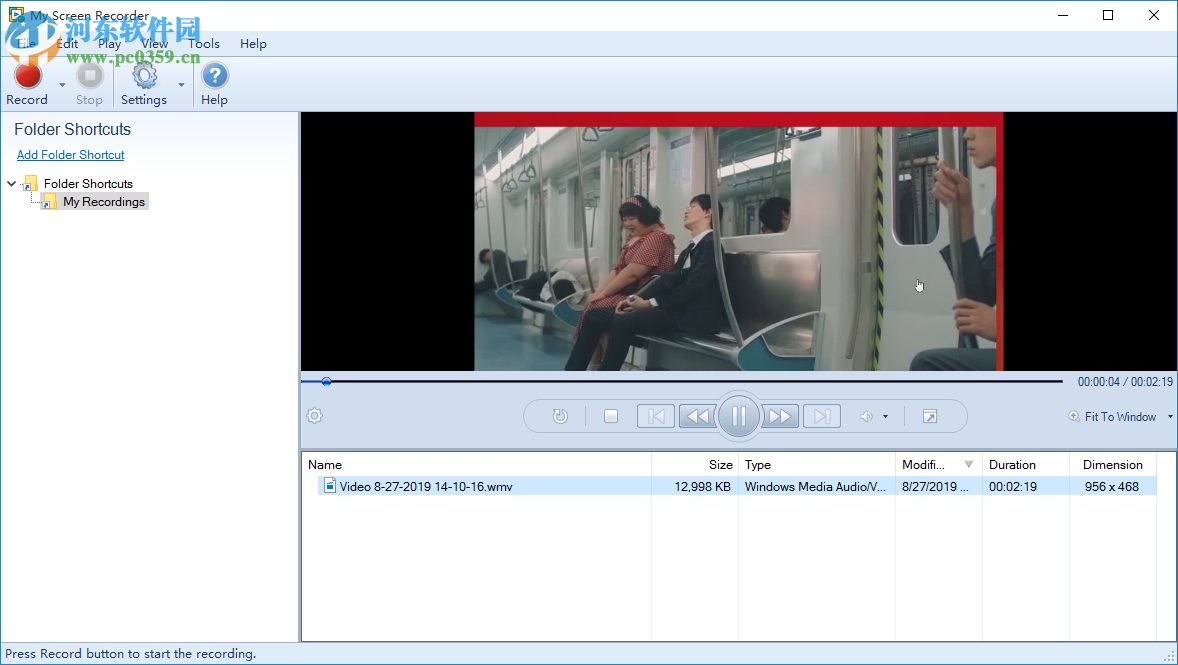
Task: Pop out the video to full screen
Action: [930, 415]
